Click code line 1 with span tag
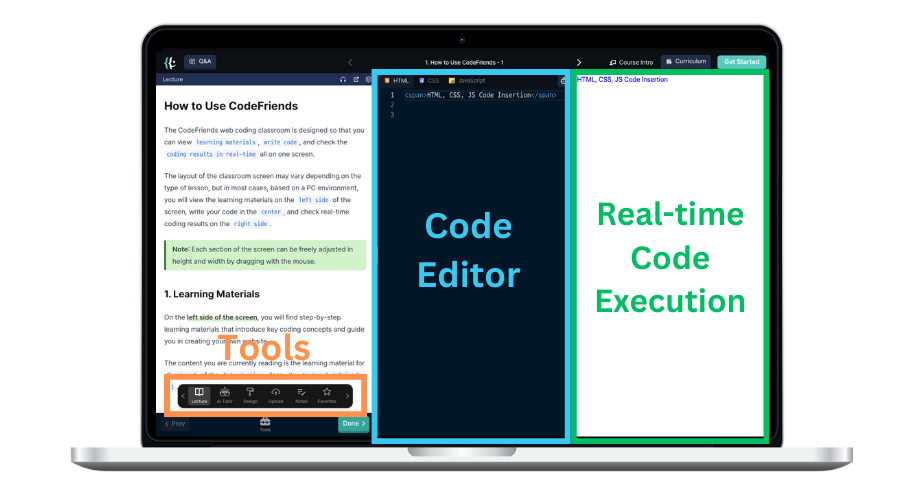 (480, 95)
